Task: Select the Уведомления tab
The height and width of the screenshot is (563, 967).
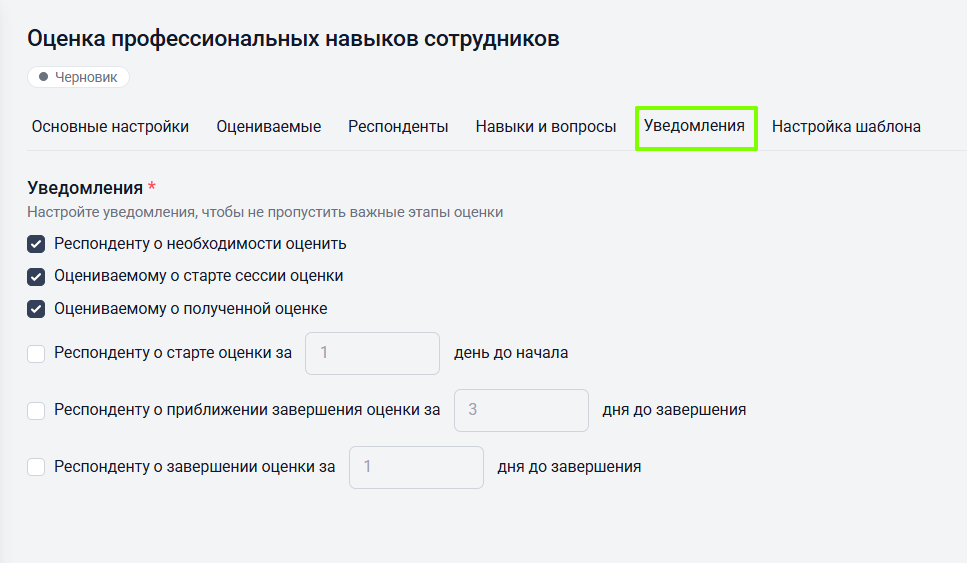Action: tap(694, 126)
